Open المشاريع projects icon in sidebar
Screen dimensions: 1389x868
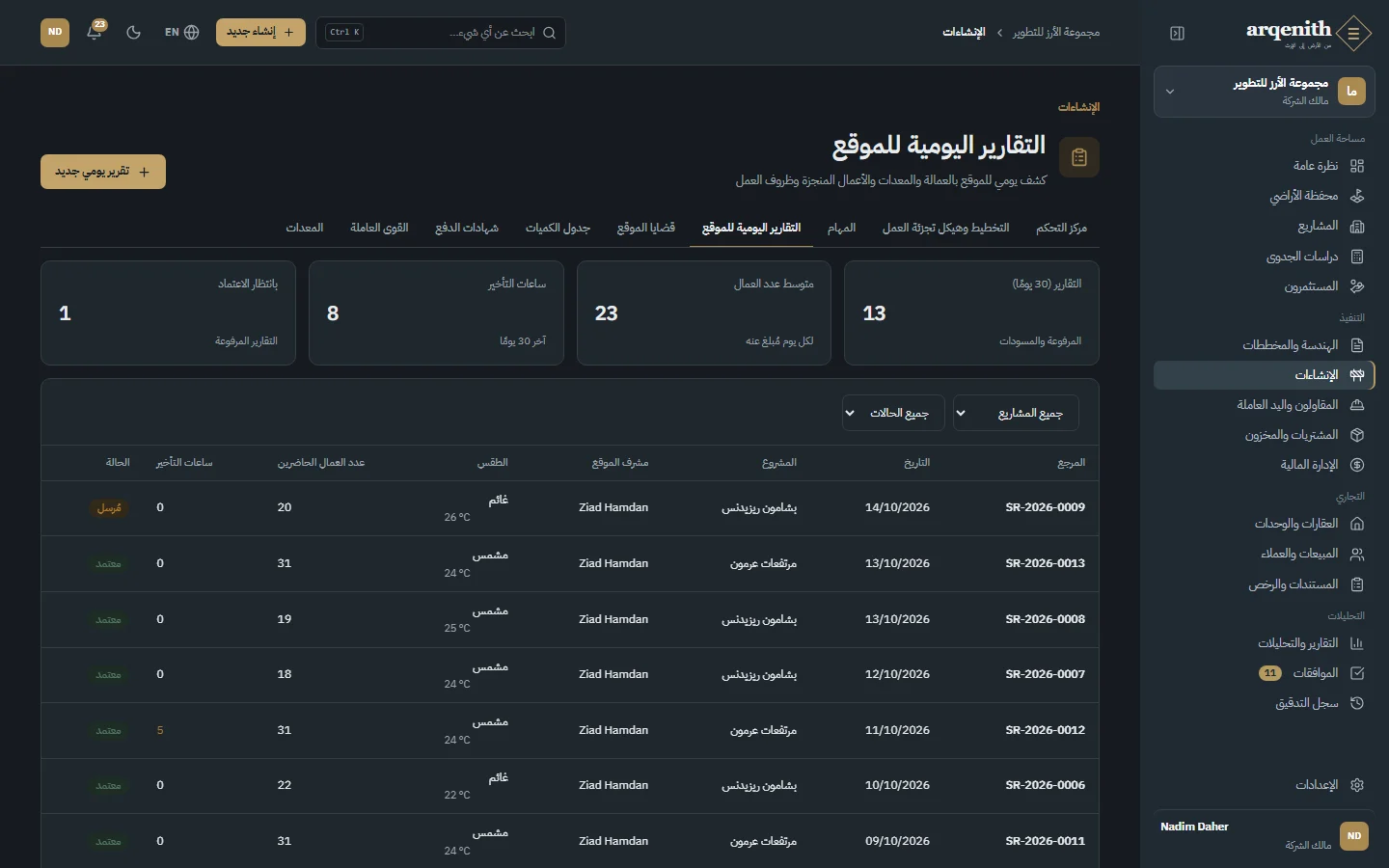[1357, 226]
